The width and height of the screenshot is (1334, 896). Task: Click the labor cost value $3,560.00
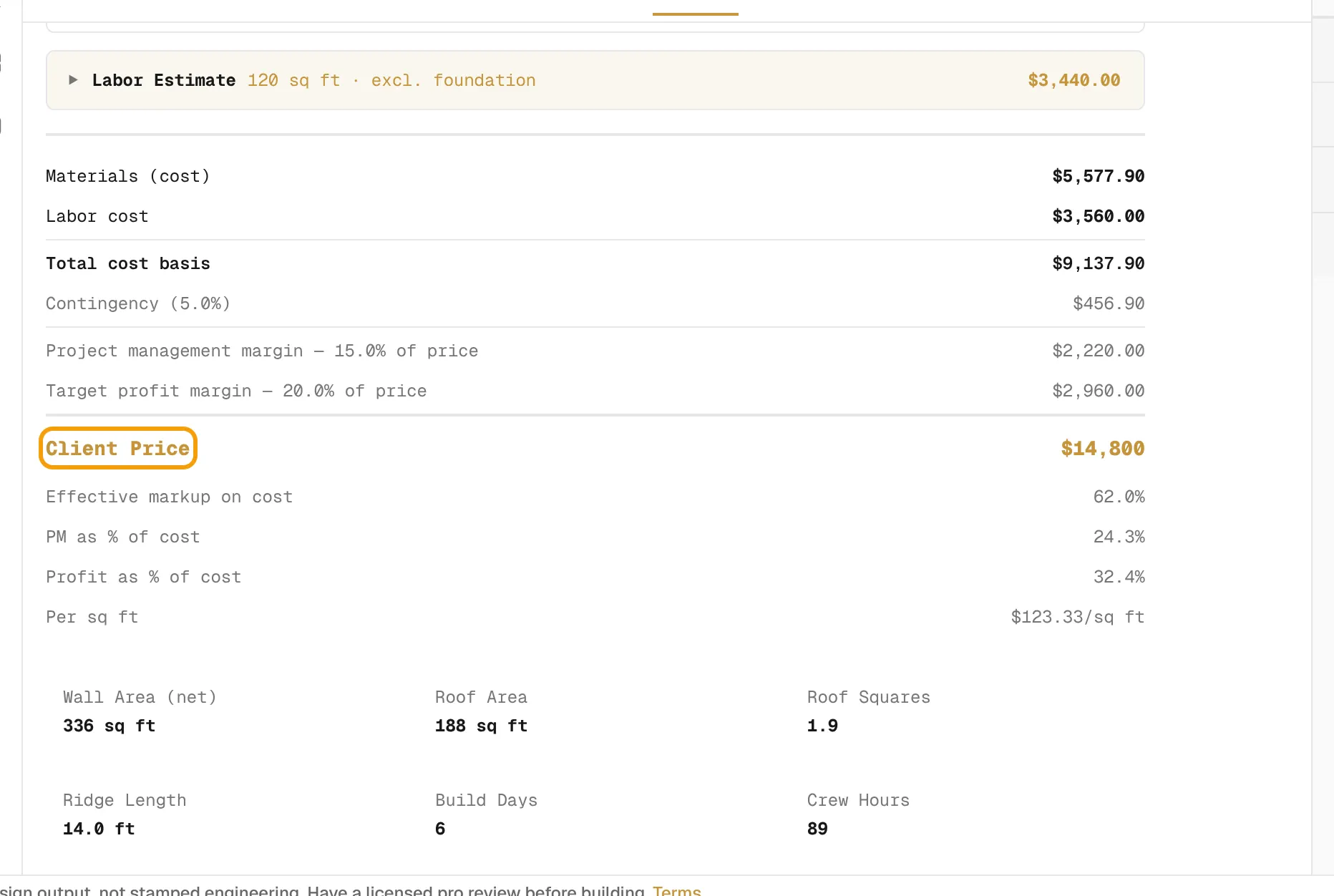pos(1099,216)
